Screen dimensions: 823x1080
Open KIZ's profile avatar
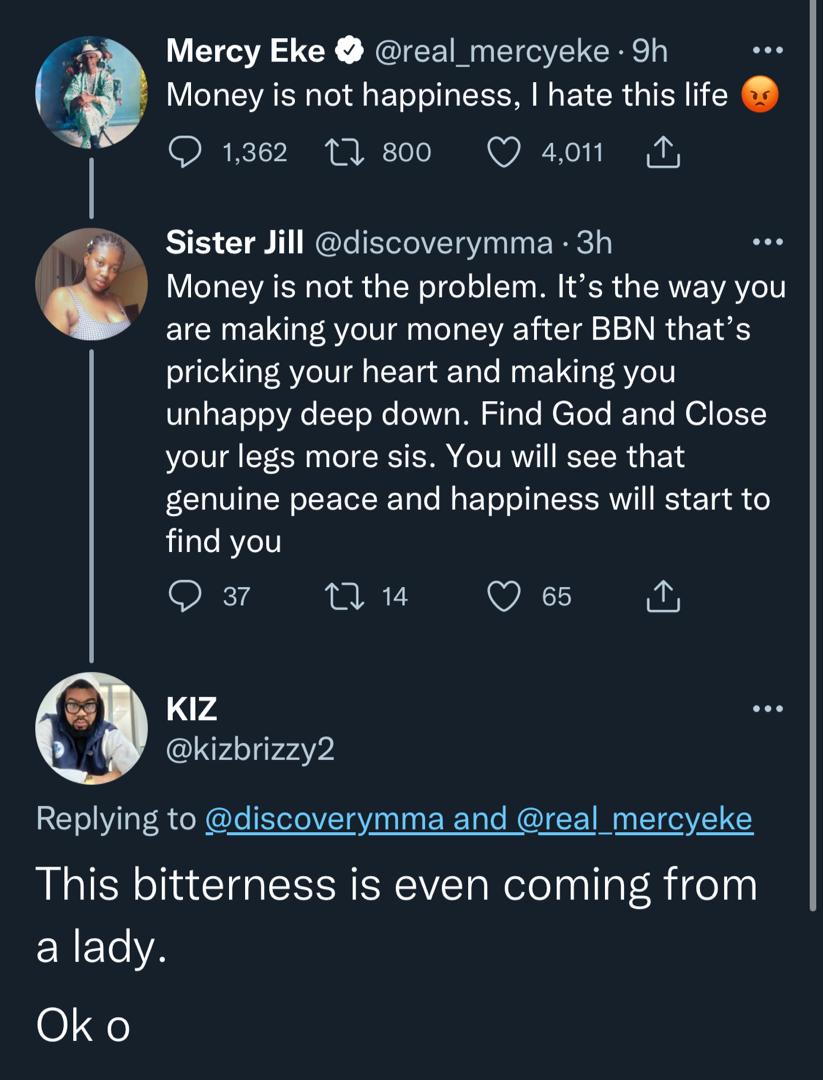pos(91,727)
